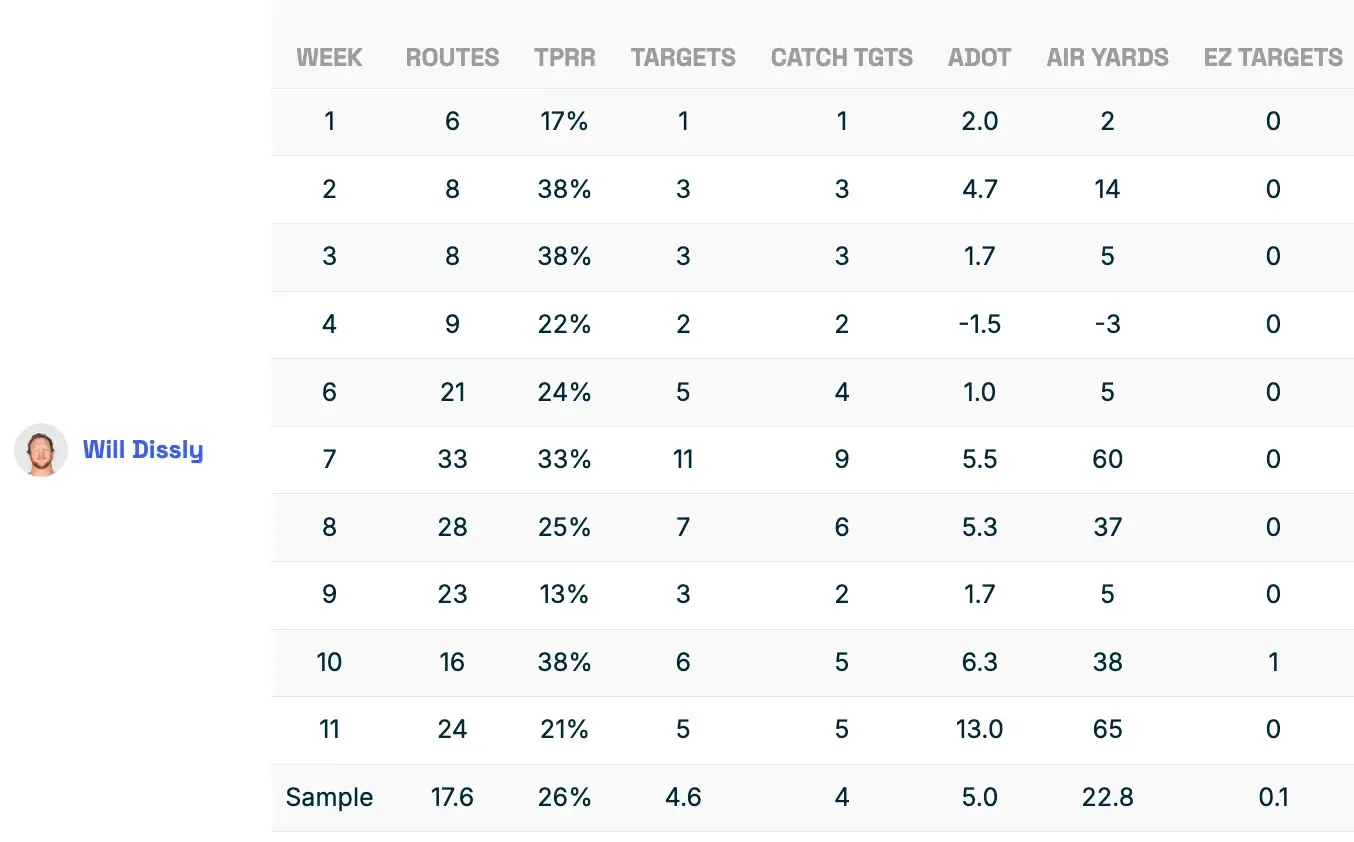Sort by the EZ TARGETS column header
This screenshot has height=842, width=1354.
pos(1273,58)
